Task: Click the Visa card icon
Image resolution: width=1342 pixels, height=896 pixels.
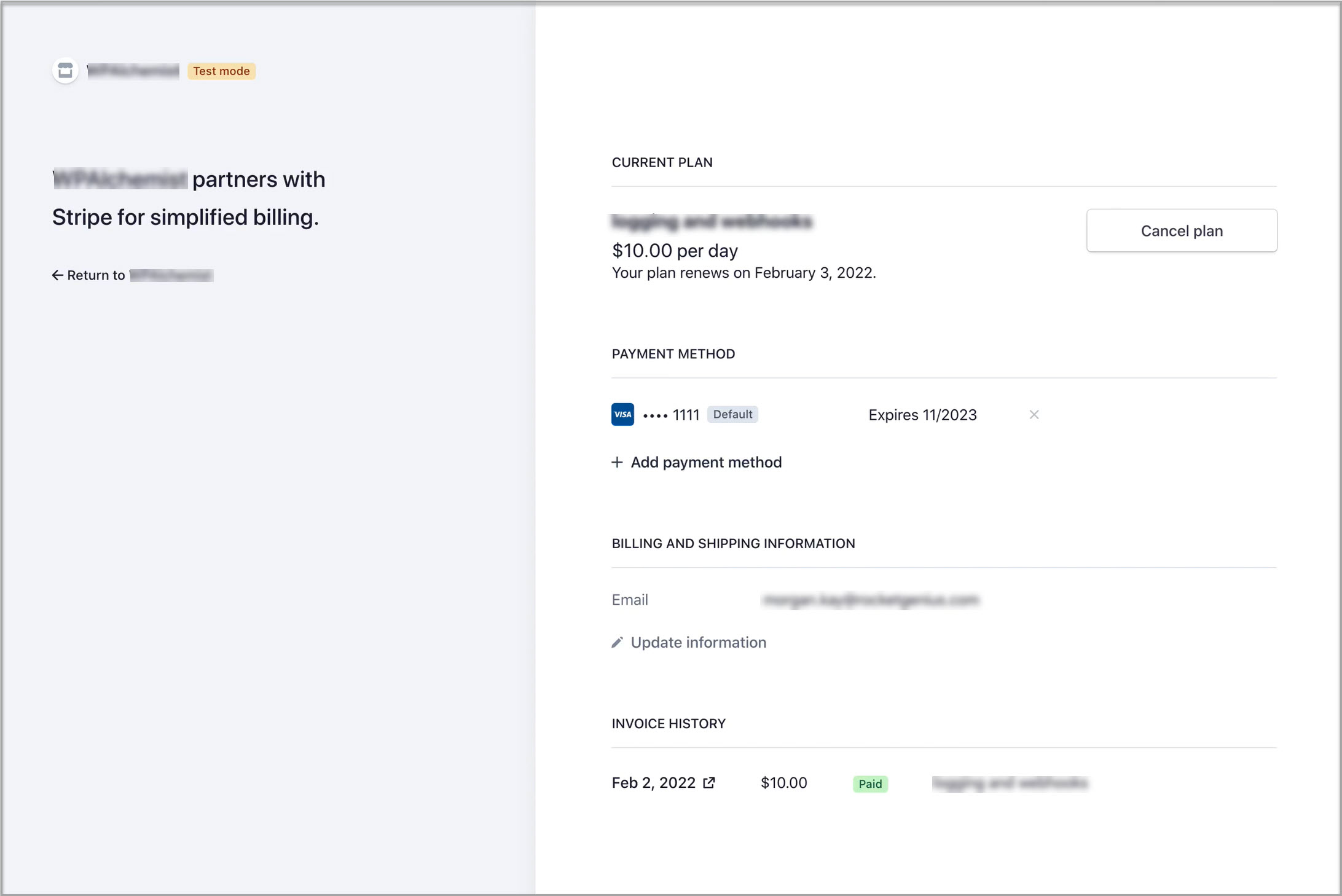Action: 622,415
